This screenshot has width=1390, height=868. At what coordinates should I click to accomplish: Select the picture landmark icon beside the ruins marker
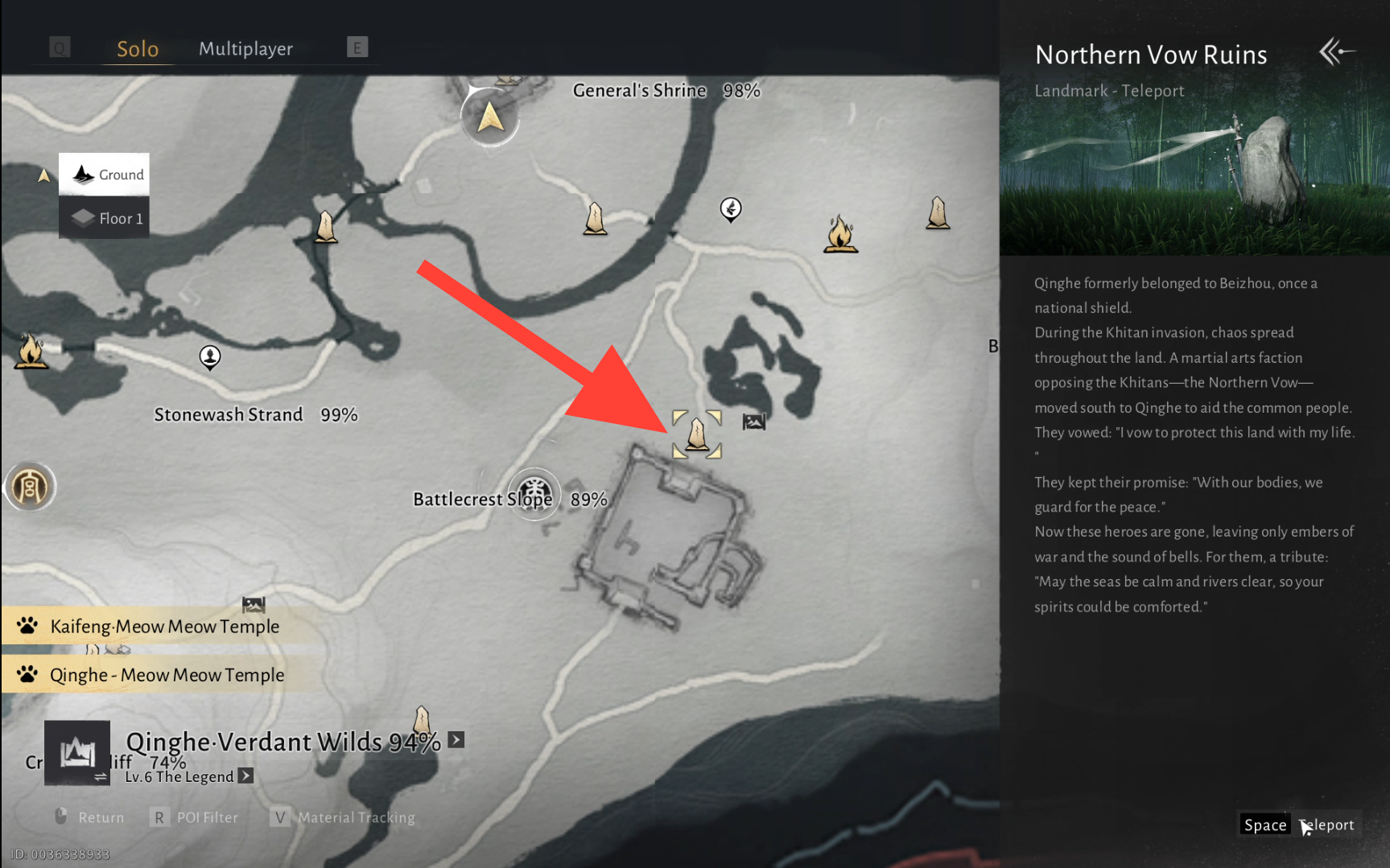[x=754, y=422]
